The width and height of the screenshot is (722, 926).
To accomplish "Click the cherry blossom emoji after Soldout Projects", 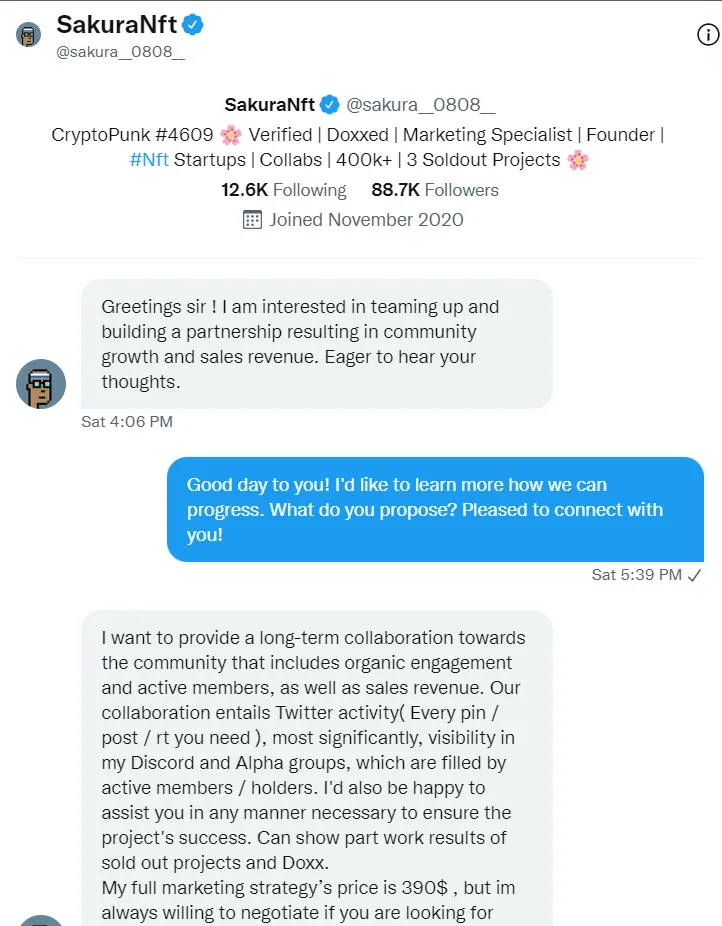I will point(578,160).
